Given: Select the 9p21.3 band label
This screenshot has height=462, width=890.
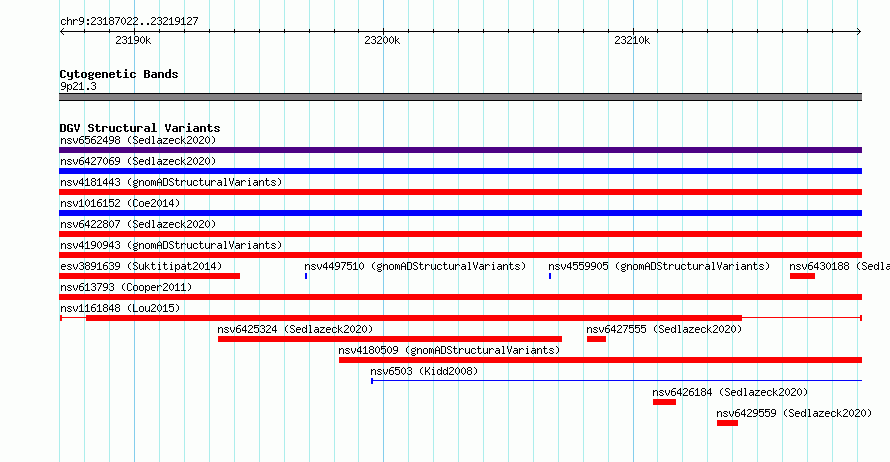Looking at the screenshot, I should point(78,86).
